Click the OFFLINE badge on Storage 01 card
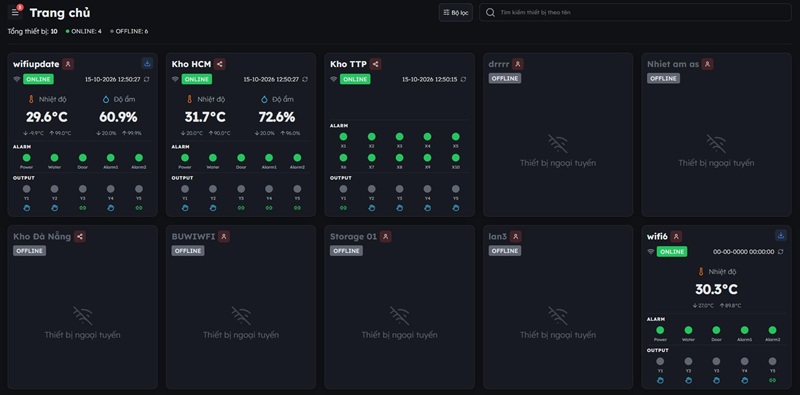Screen dimensions: 800x395 [346, 251]
